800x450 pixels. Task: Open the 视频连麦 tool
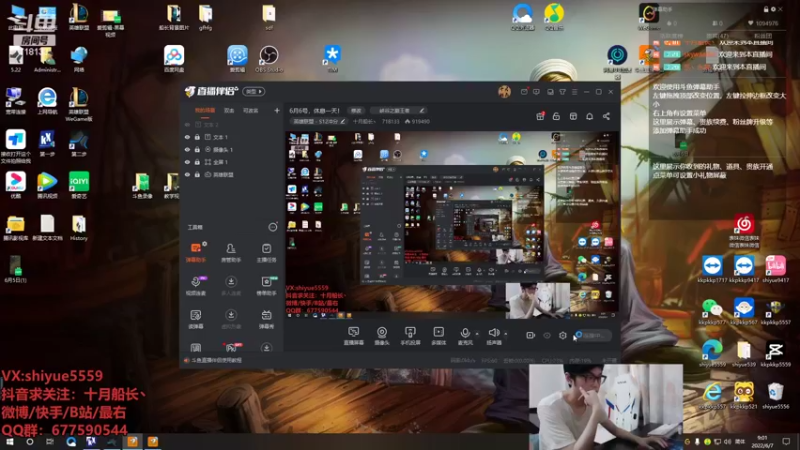coord(196,286)
